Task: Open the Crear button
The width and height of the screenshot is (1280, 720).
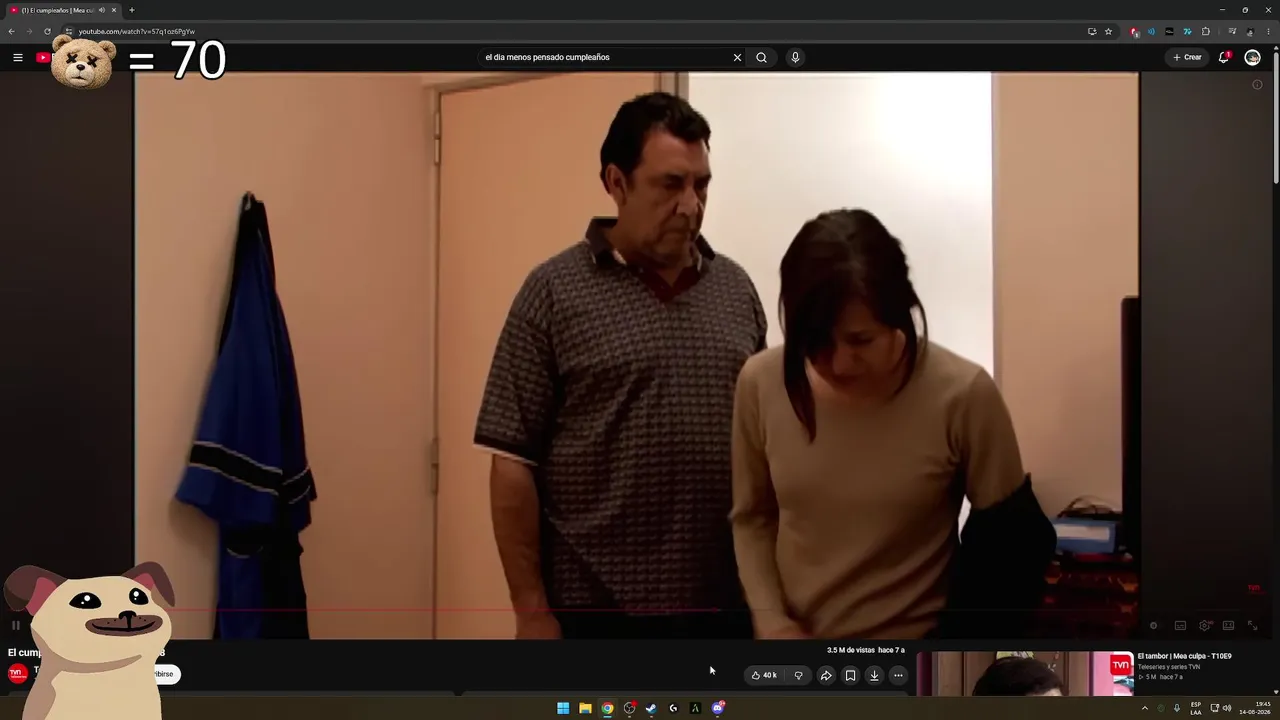Action: point(1187,57)
